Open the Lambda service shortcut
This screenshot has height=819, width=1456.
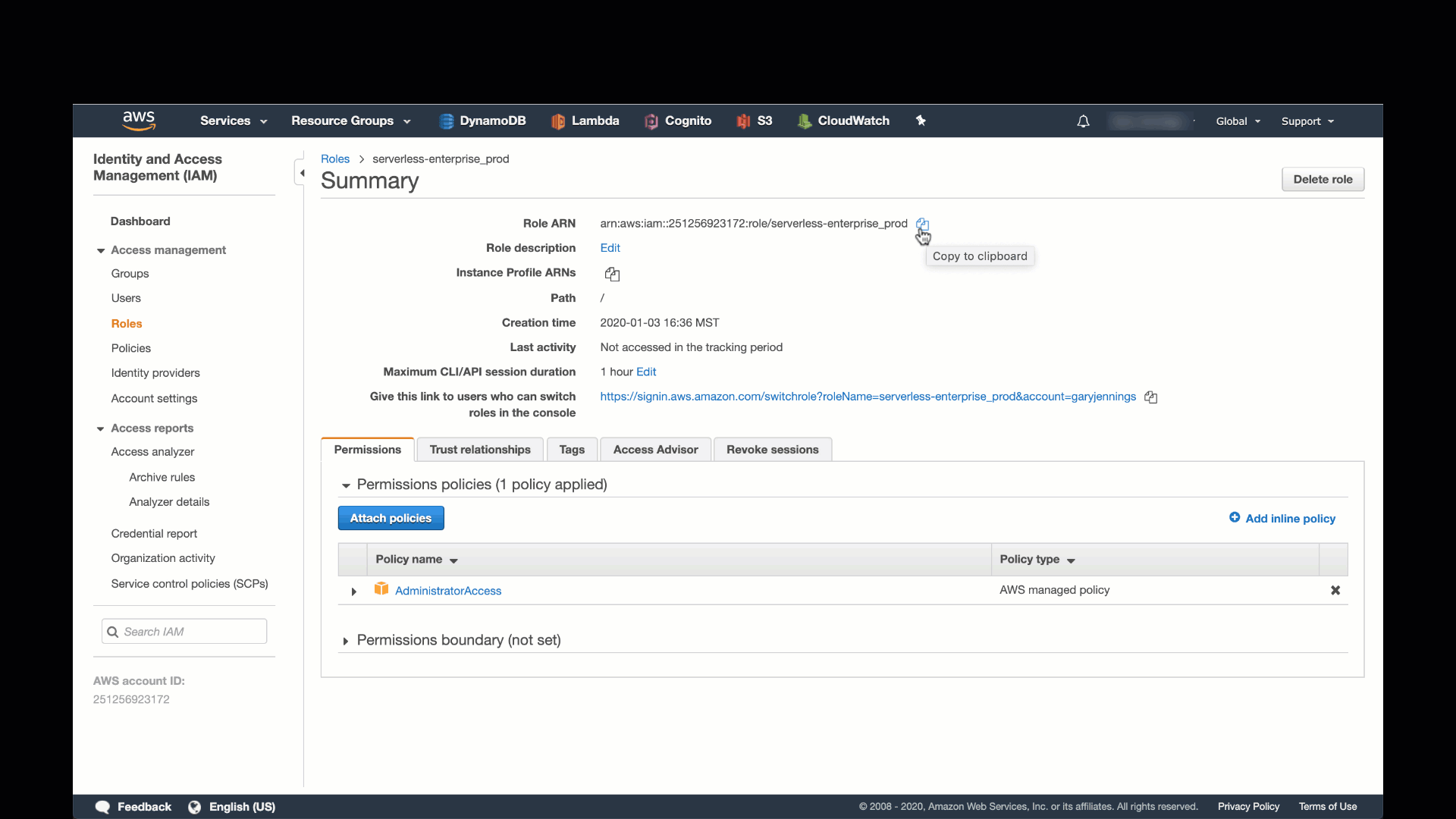pyautogui.click(x=585, y=121)
